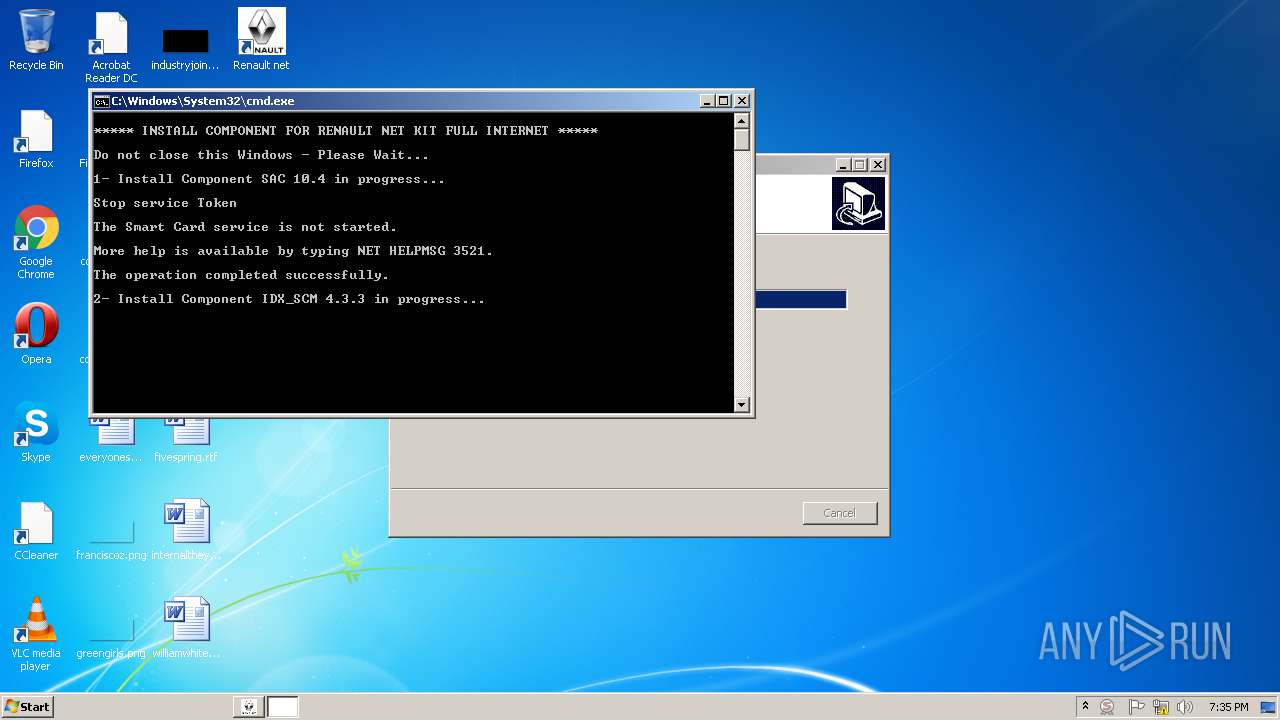Click the taskbar clock showing 7:35 PM
1280x720 pixels.
click(1228, 707)
